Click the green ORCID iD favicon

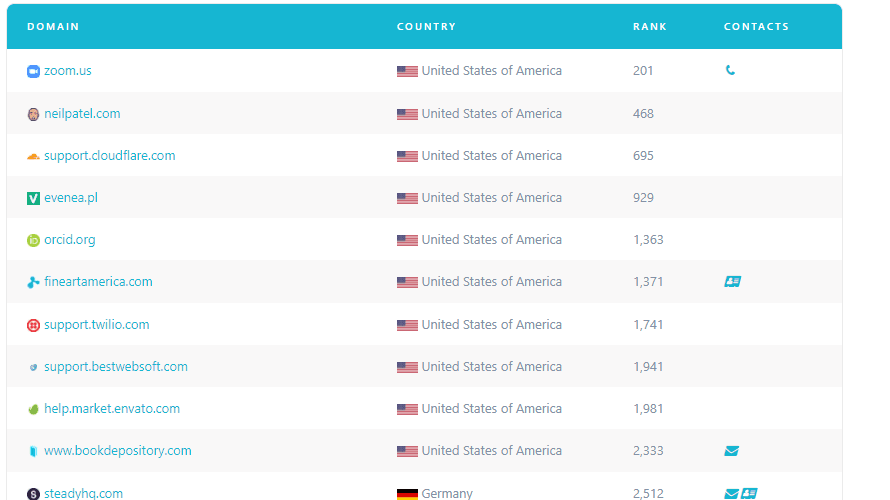tap(33, 241)
